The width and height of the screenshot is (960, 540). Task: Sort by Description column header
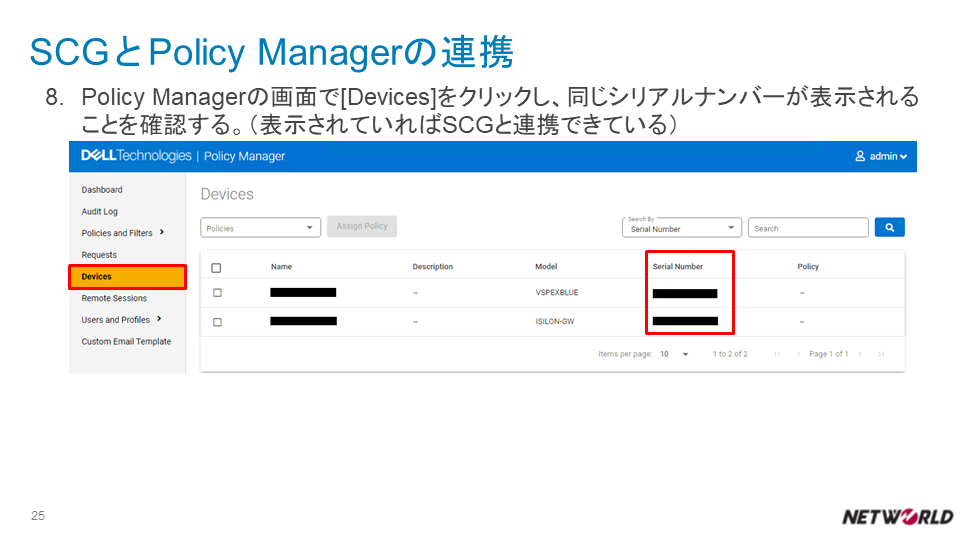pyautogui.click(x=432, y=266)
